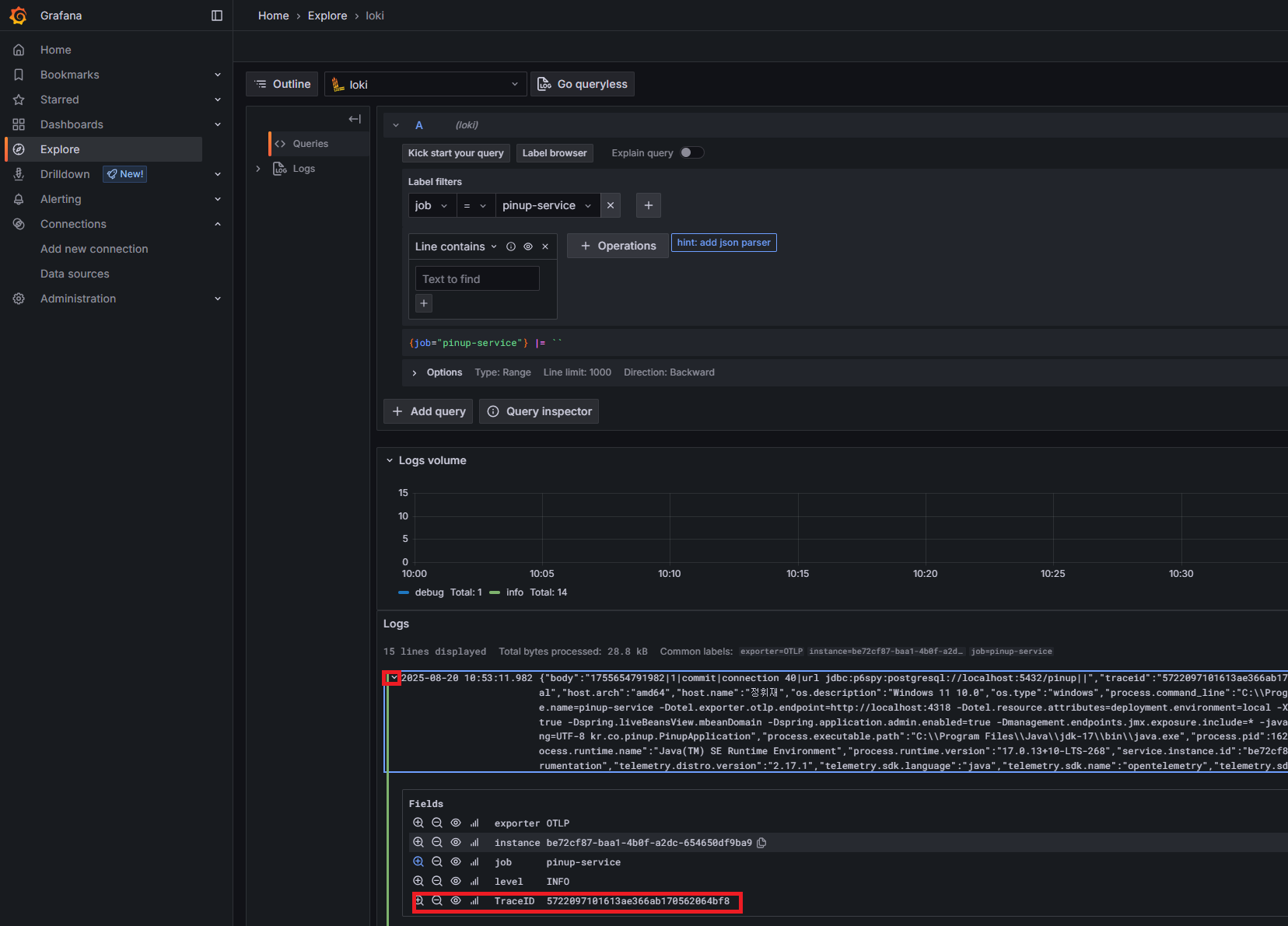The height and width of the screenshot is (926, 1288).
Task: Filter for the instance field value
Action: pyautogui.click(x=418, y=842)
